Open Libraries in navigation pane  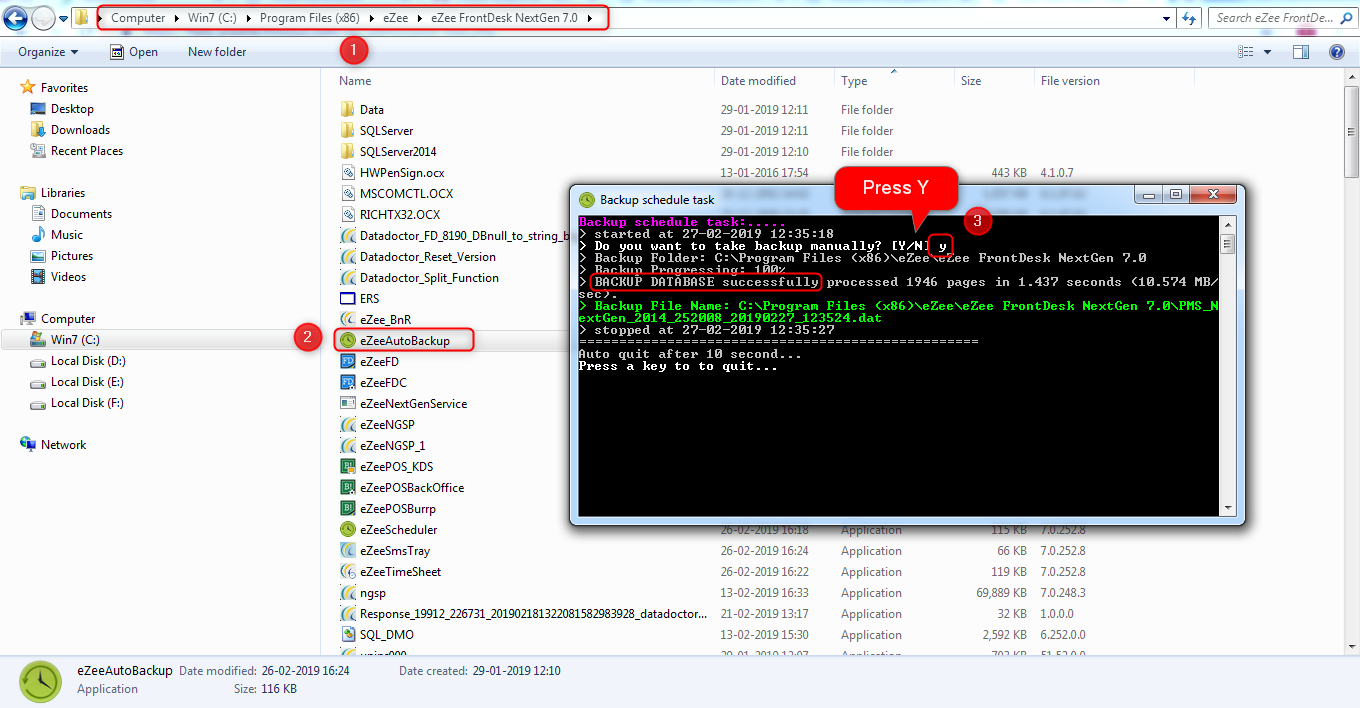[63, 193]
